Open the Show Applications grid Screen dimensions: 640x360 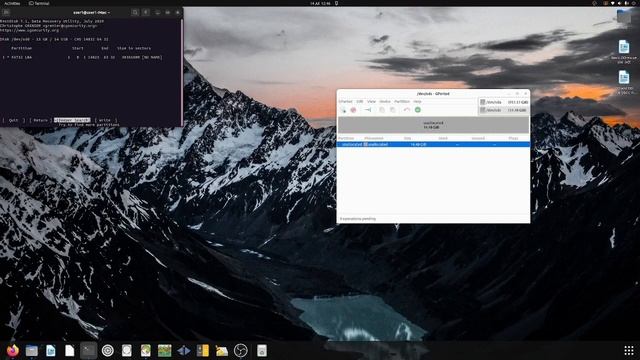point(629,350)
